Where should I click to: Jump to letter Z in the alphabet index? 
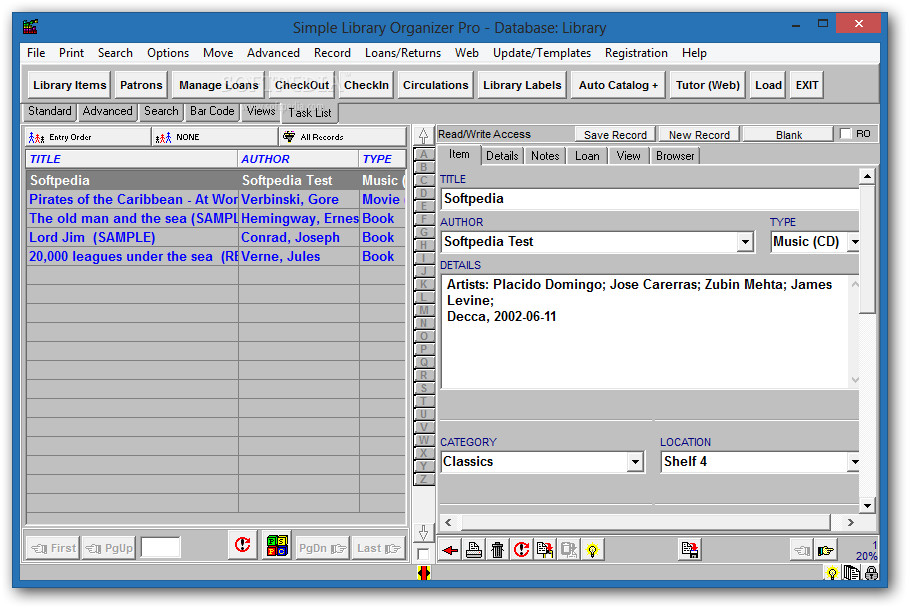pos(424,479)
